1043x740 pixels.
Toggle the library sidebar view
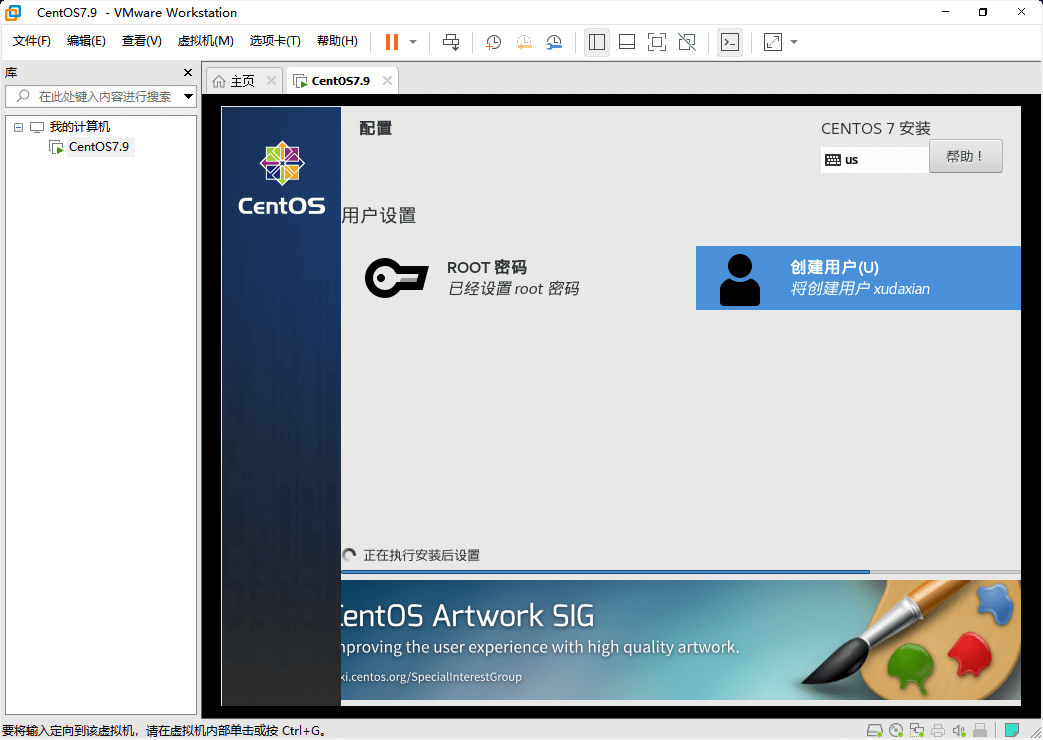(x=597, y=42)
